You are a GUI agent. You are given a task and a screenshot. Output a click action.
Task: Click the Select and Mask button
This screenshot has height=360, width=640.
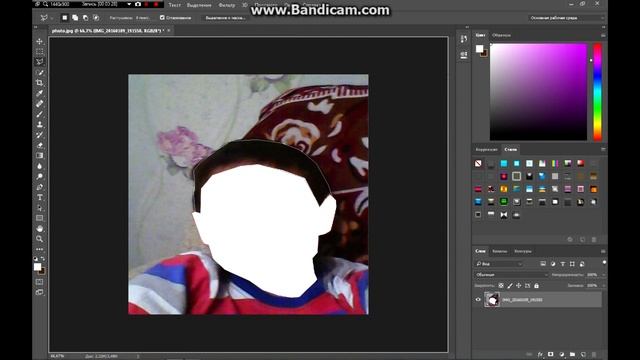point(225,18)
